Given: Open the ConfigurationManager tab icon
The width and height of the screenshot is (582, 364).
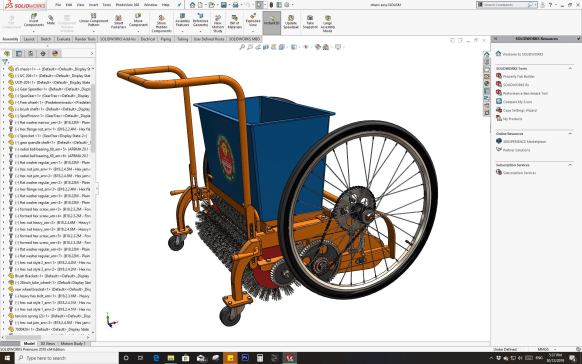Looking at the screenshot, I should coord(31,53).
